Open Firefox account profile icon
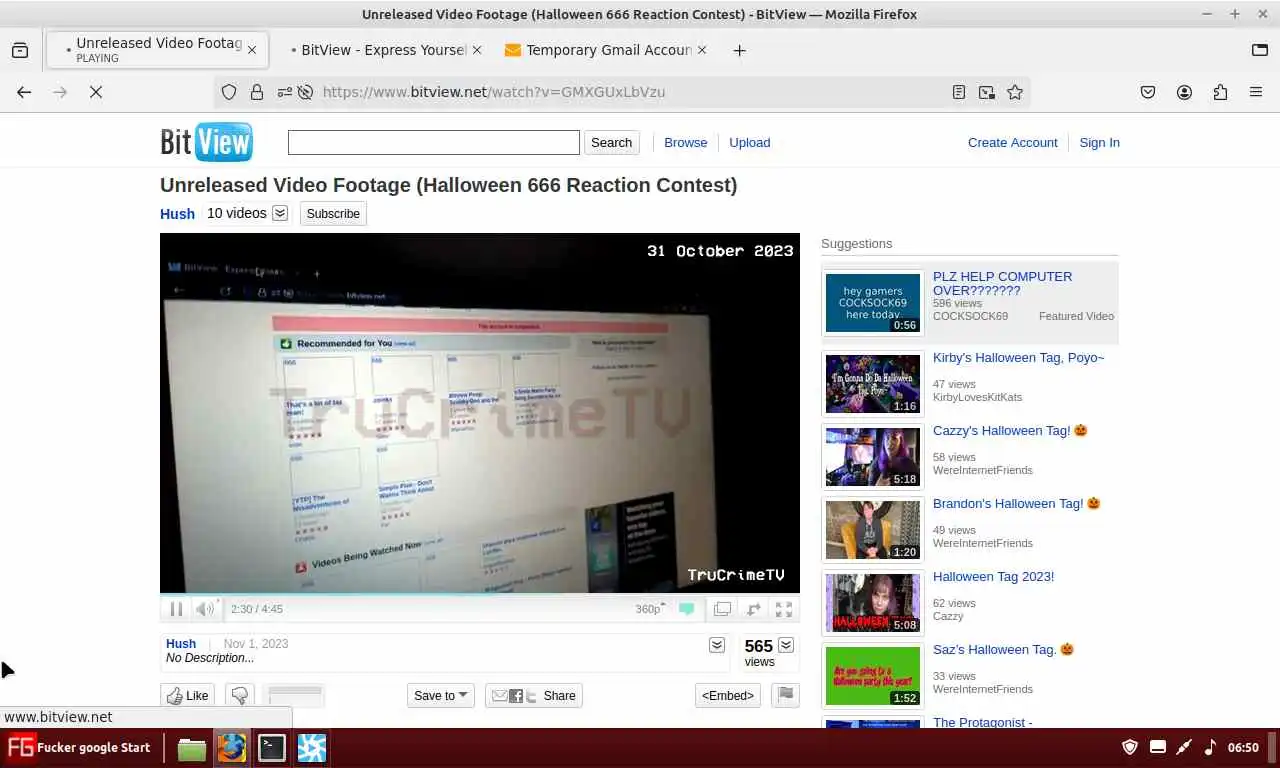Image resolution: width=1280 pixels, height=768 pixels. coord(1184,92)
